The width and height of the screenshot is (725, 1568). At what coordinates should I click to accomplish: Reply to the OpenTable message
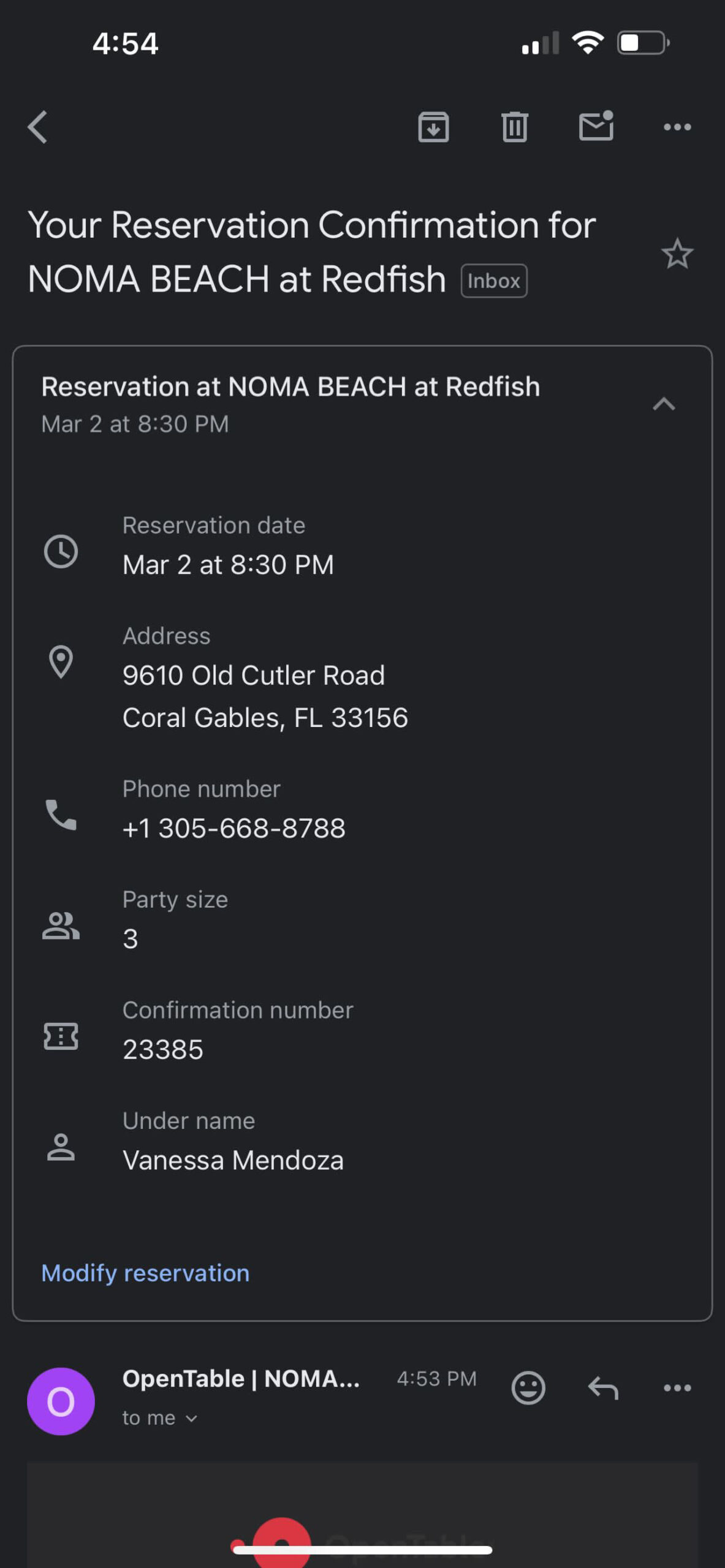coord(603,1388)
